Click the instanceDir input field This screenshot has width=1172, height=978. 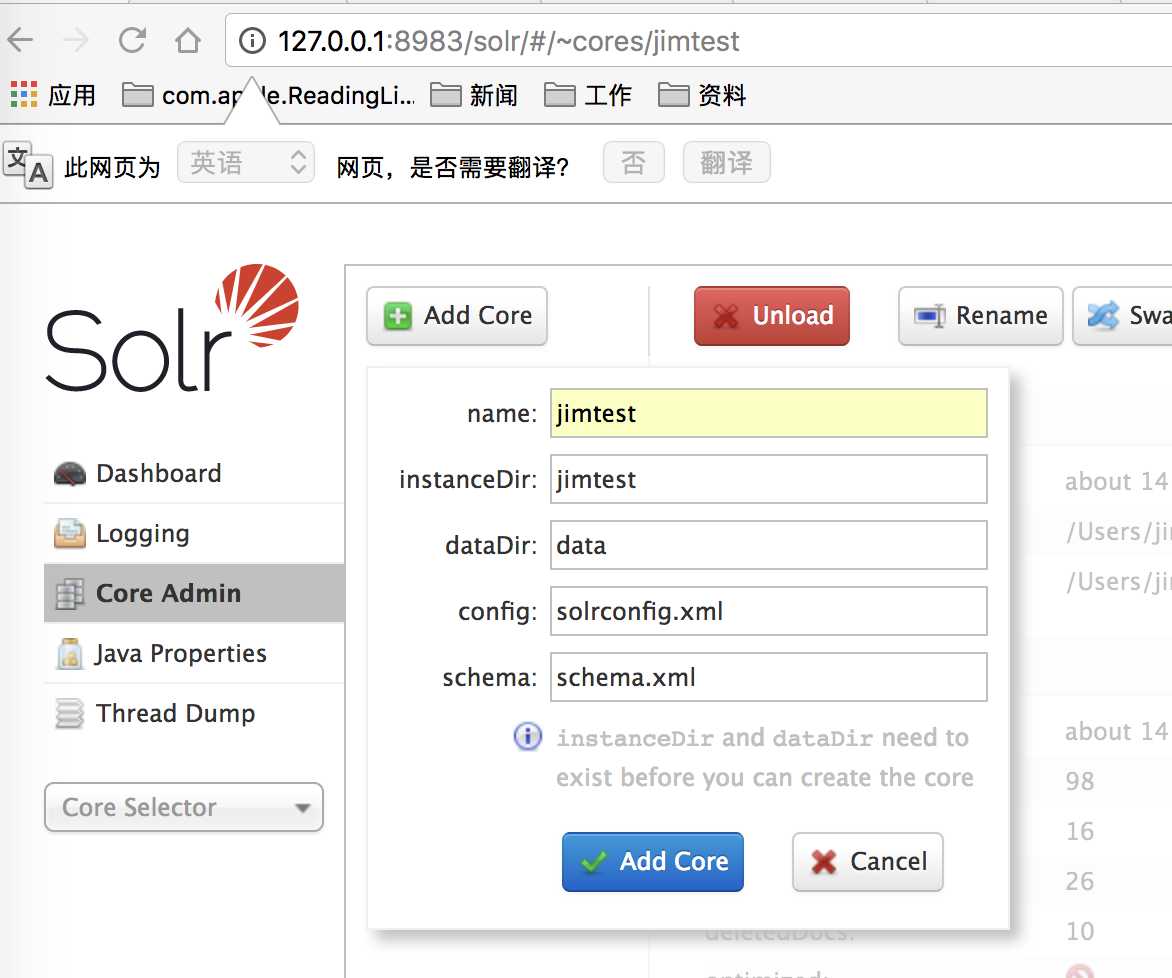tap(769, 479)
